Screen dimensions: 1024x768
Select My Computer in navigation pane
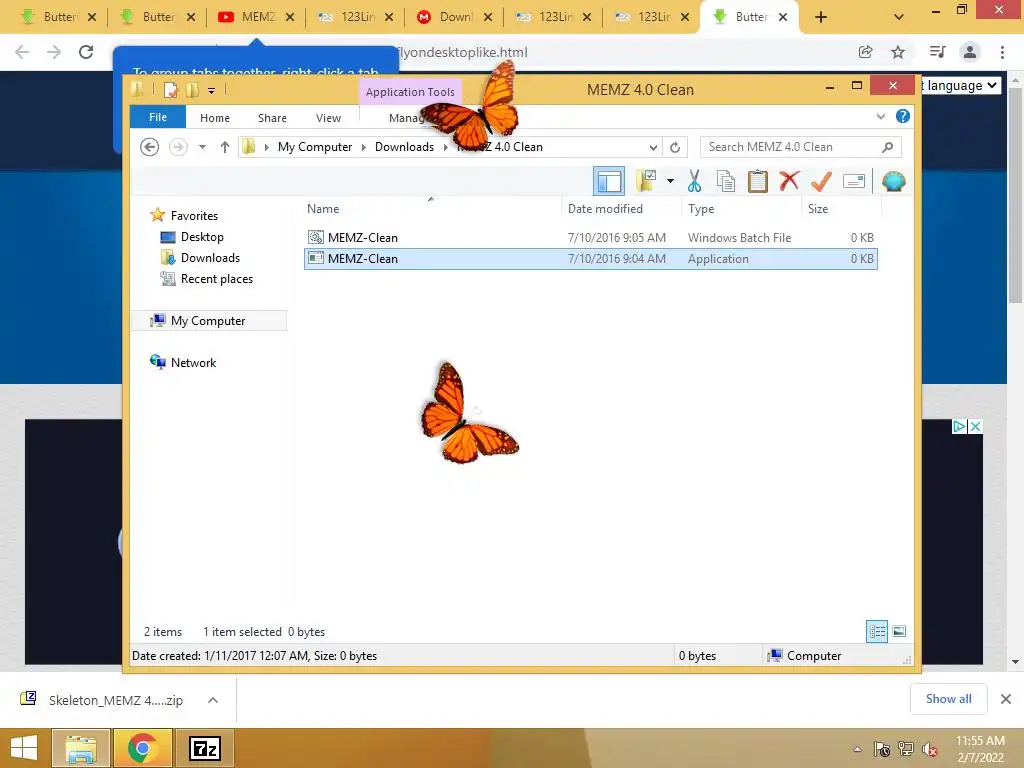pyautogui.click(x=208, y=321)
